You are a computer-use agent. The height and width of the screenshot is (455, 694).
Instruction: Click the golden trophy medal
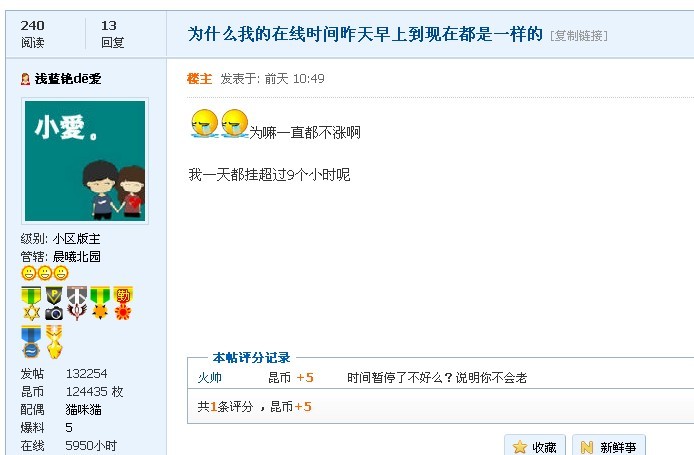(x=54, y=342)
